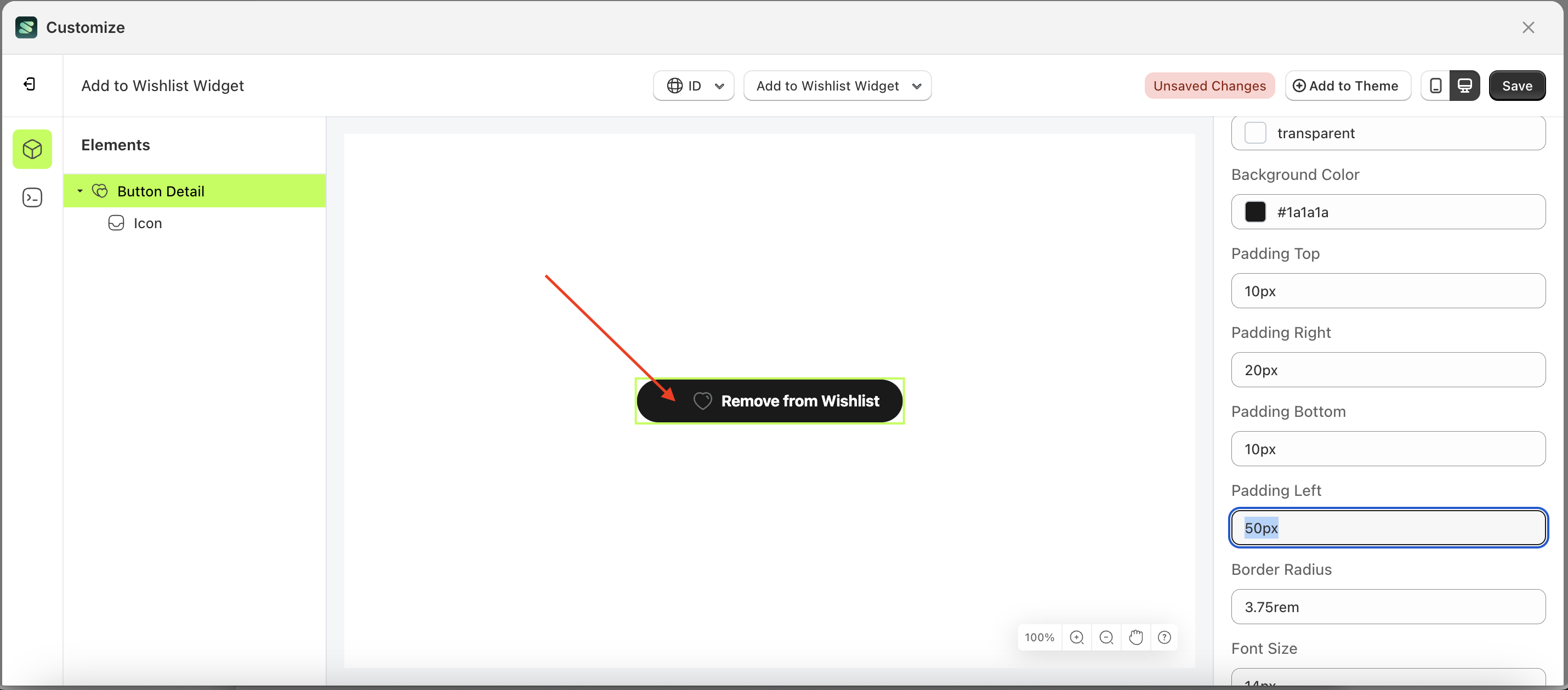Viewport: 1568px width, 690px height.
Task: Open the Add to Wishlist Widget dropdown
Action: [838, 85]
